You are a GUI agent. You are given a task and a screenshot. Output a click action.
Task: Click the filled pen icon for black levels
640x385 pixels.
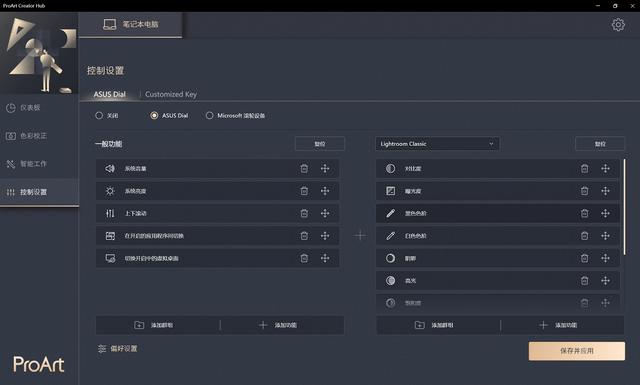pyautogui.click(x=391, y=213)
